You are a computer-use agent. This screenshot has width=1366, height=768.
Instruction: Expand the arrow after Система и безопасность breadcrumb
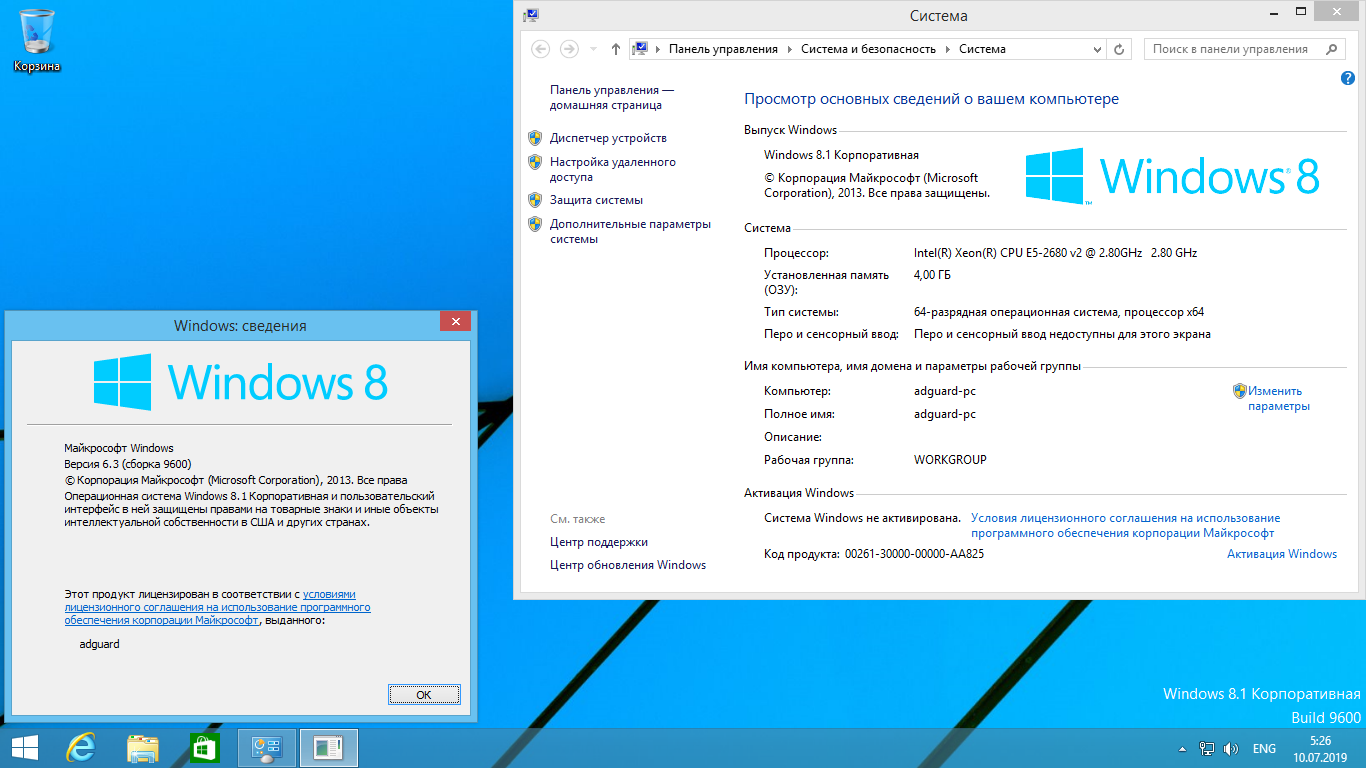tap(948, 49)
